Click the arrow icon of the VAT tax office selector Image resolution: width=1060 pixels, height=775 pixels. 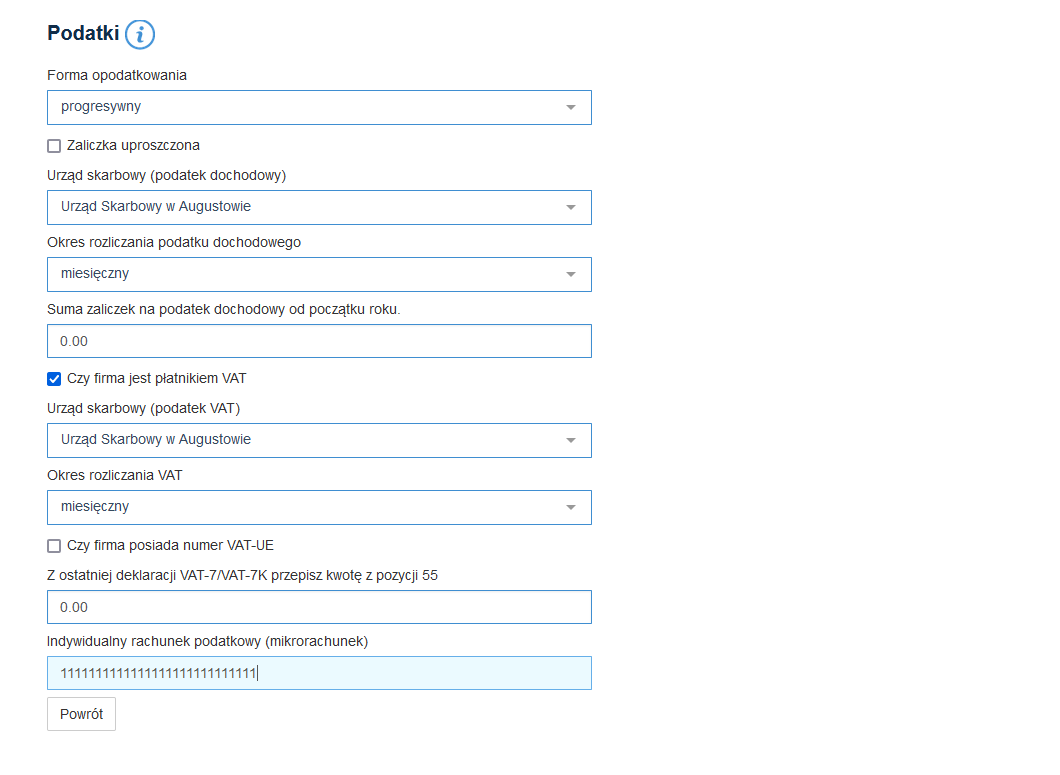[571, 440]
